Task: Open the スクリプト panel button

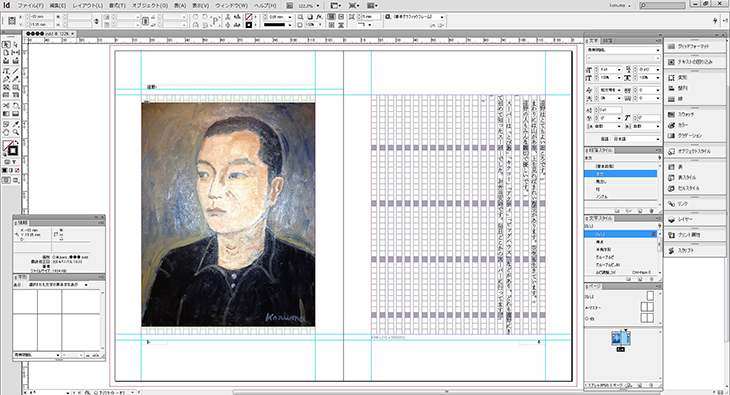Action: click(685, 250)
